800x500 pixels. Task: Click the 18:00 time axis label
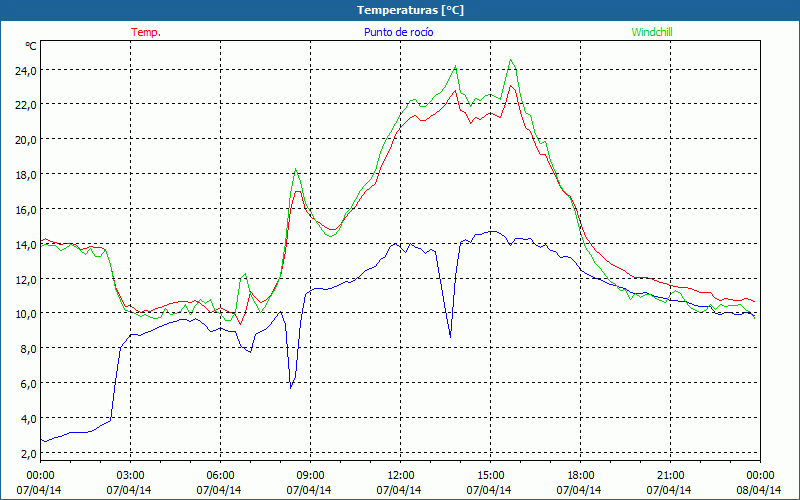(x=581, y=475)
